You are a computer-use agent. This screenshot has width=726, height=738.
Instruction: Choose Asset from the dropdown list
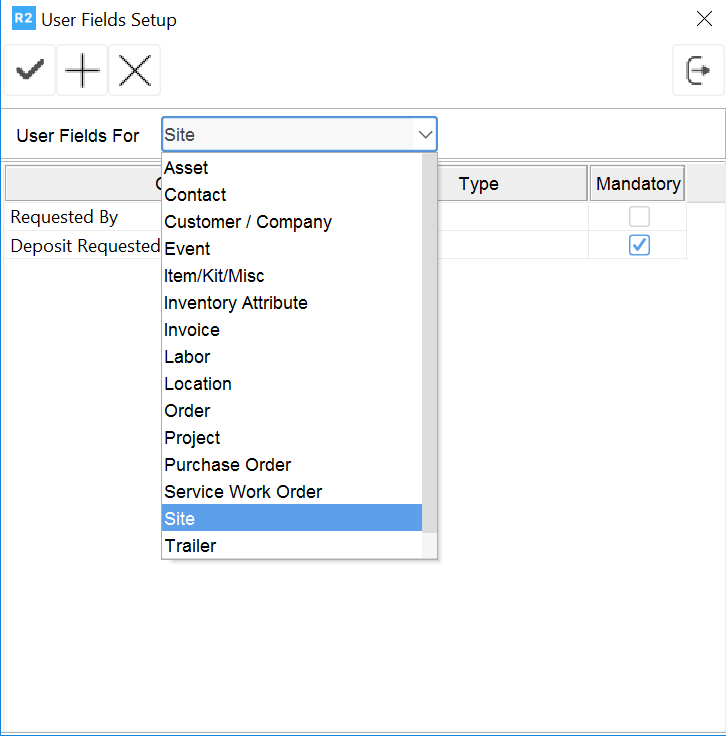(187, 168)
